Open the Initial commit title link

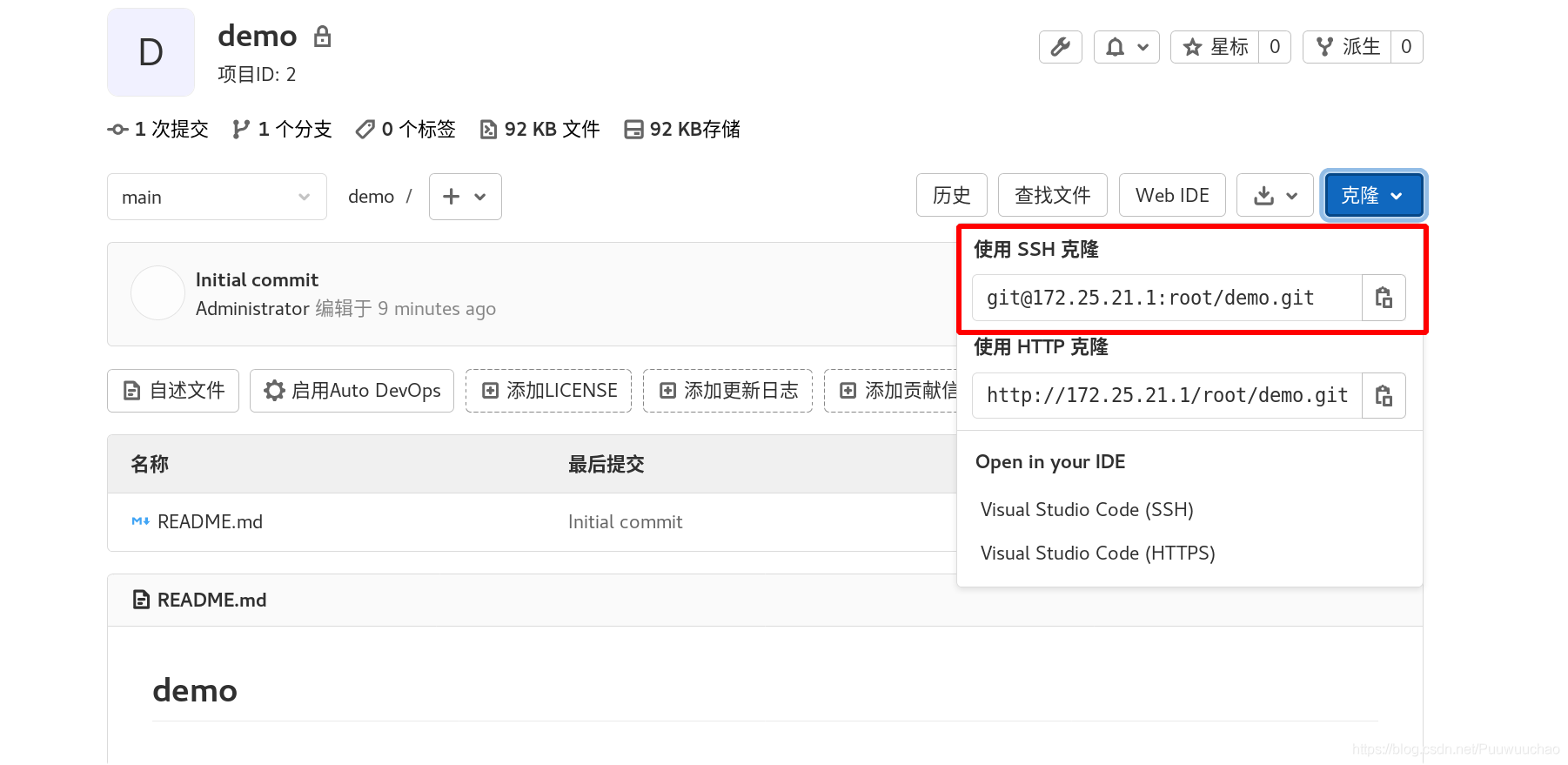(257, 279)
